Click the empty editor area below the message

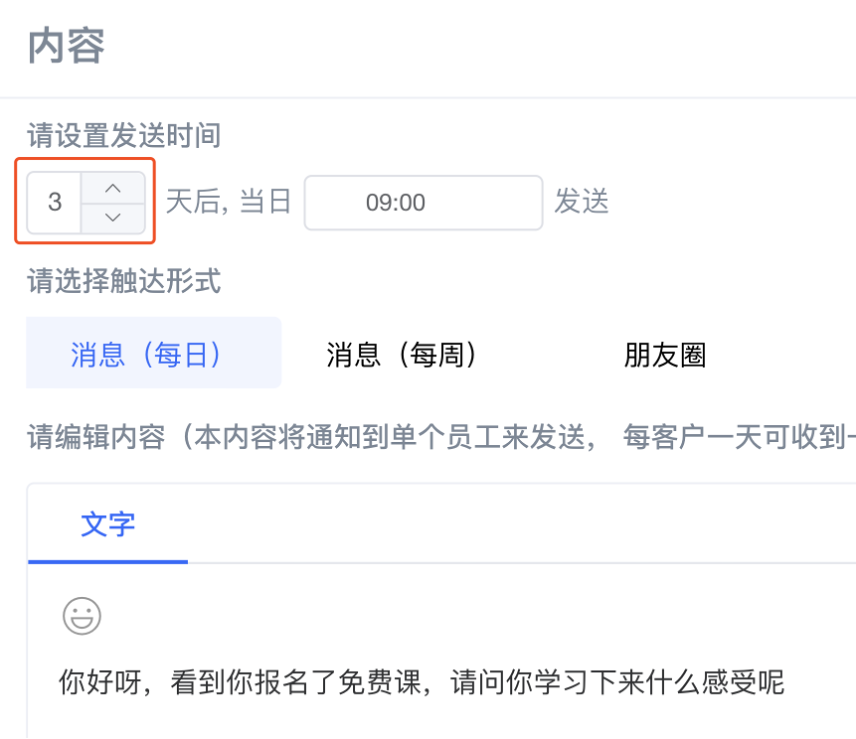[x=437, y=720]
